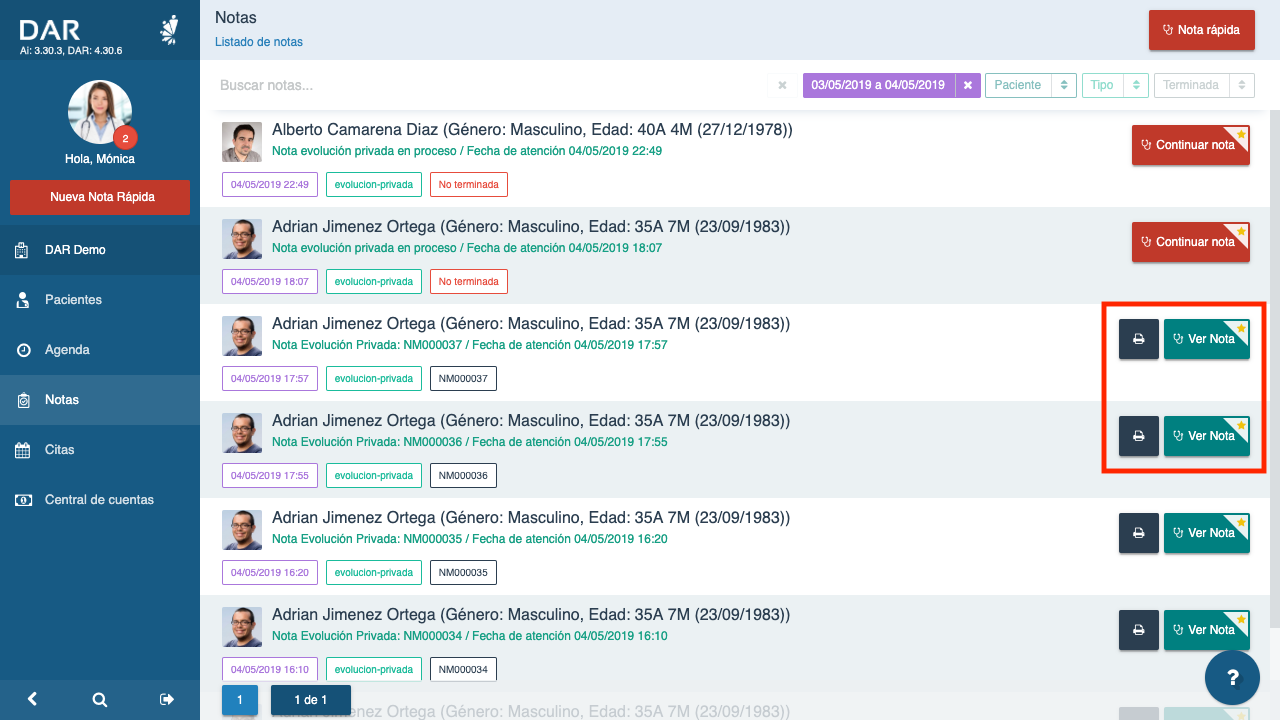Follow the Listado de notas breadcrumb link

[x=259, y=42]
